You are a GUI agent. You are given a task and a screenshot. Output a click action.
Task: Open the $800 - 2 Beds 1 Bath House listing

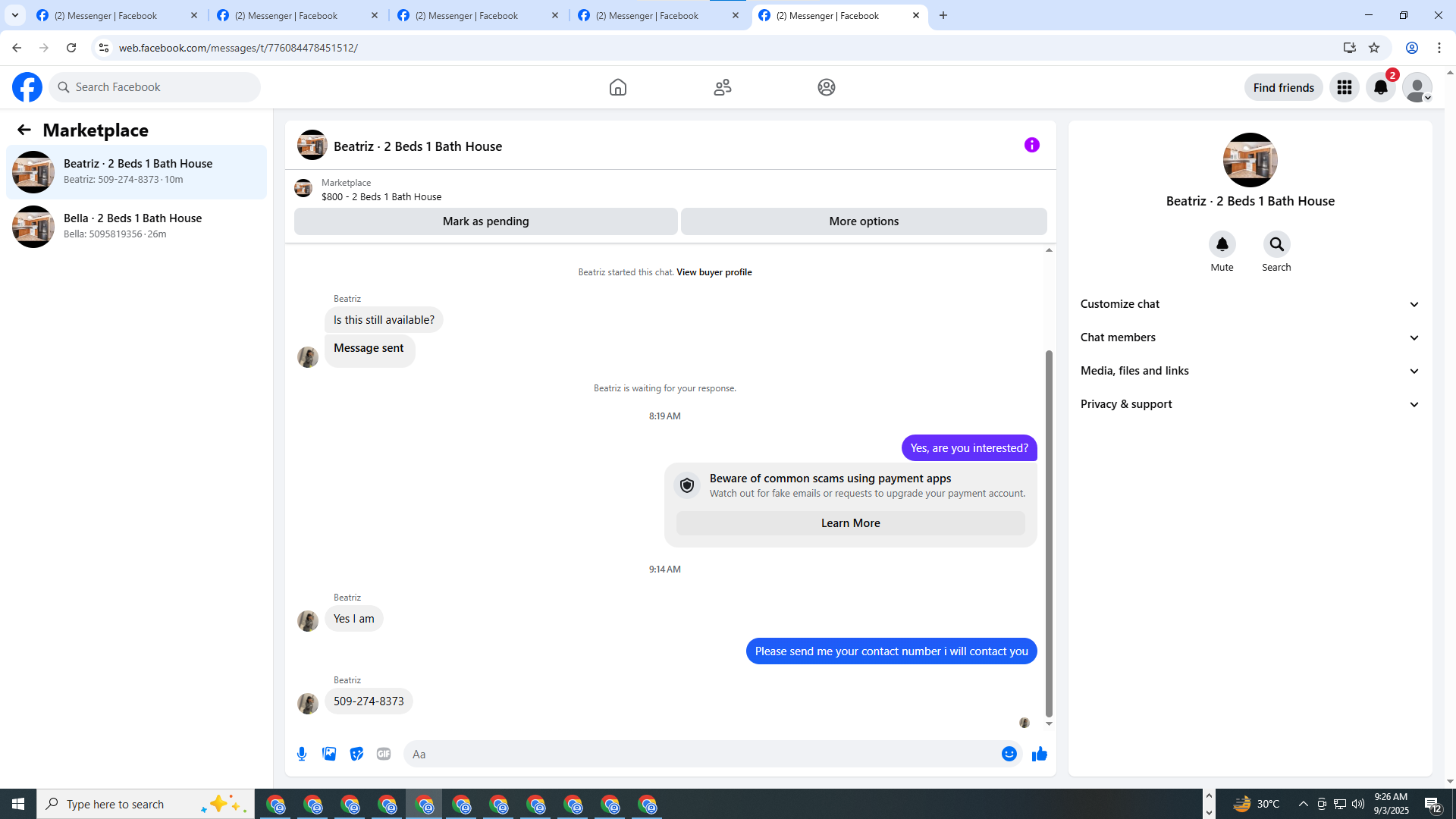pyautogui.click(x=381, y=196)
